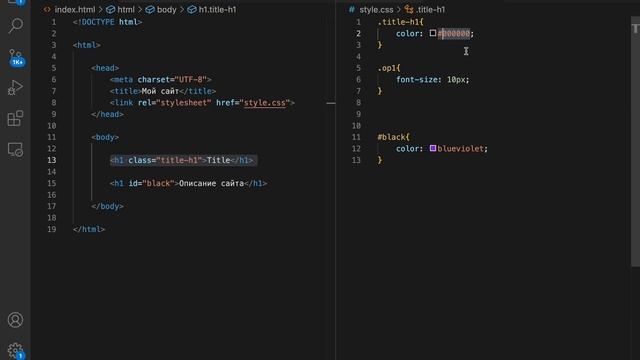Click the <!DOCTYPE html> line

point(107,22)
